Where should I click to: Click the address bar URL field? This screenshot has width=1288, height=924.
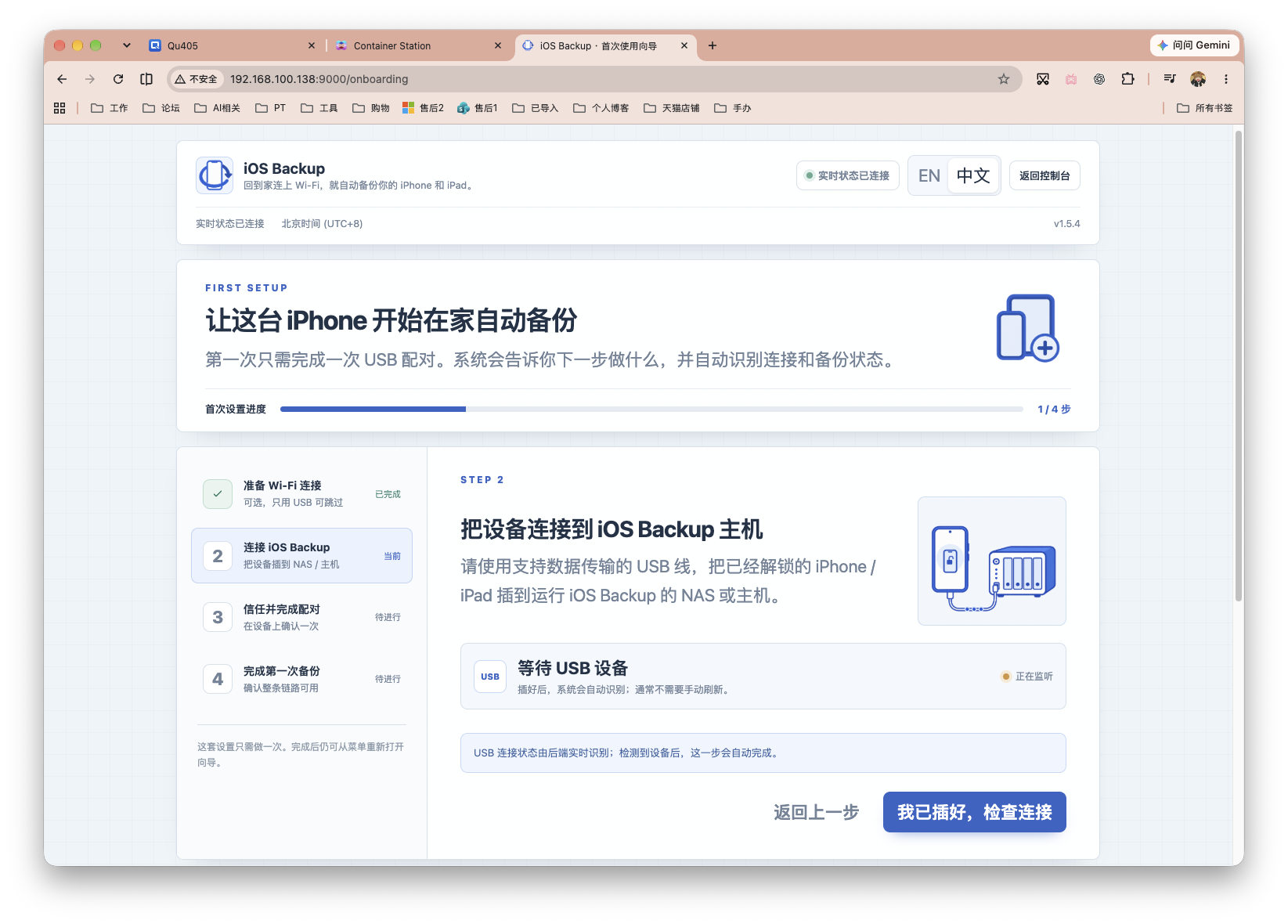coord(595,79)
